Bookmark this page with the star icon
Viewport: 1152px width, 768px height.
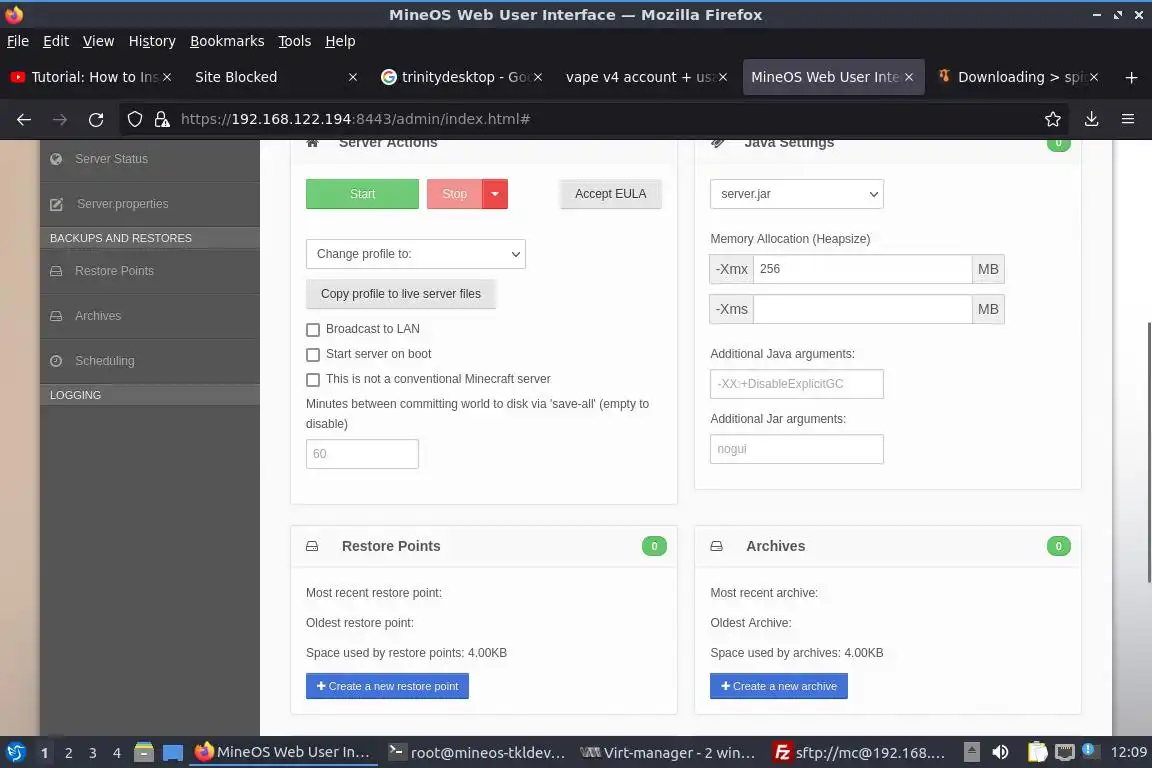pyautogui.click(x=1053, y=119)
